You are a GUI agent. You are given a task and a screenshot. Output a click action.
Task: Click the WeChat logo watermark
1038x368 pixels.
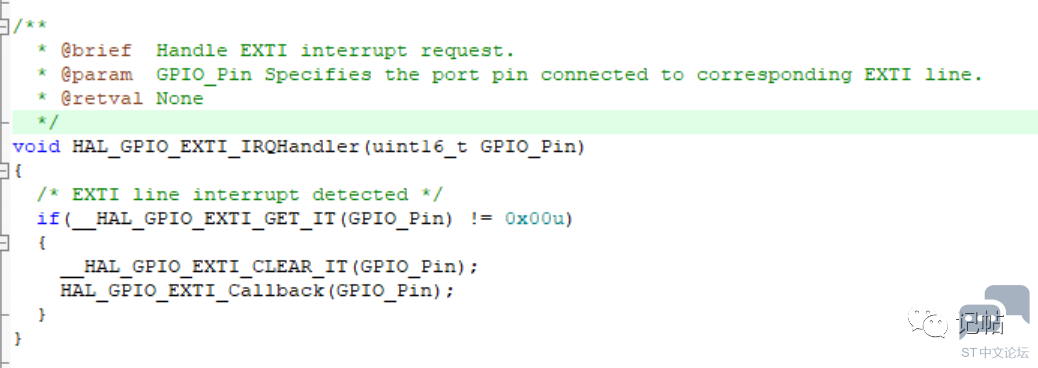(927, 322)
